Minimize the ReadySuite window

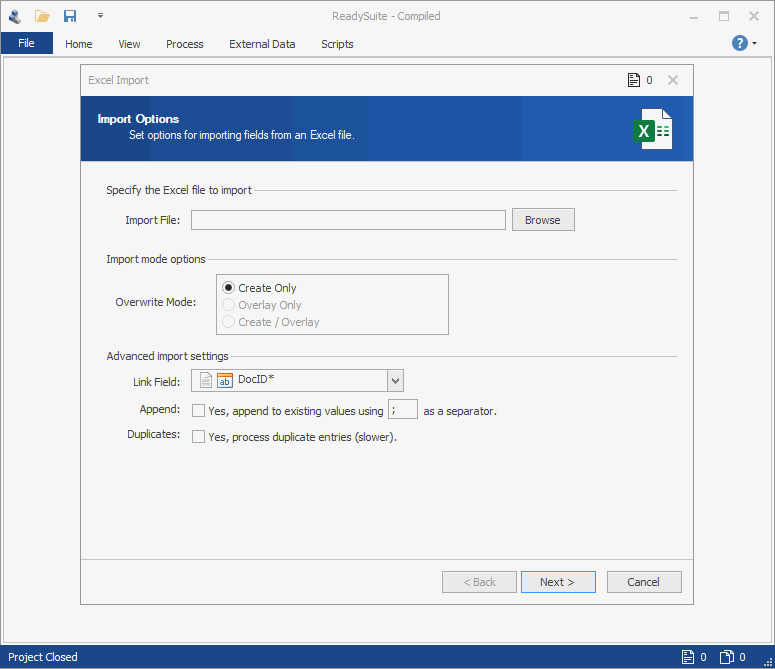[x=694, y=17]
